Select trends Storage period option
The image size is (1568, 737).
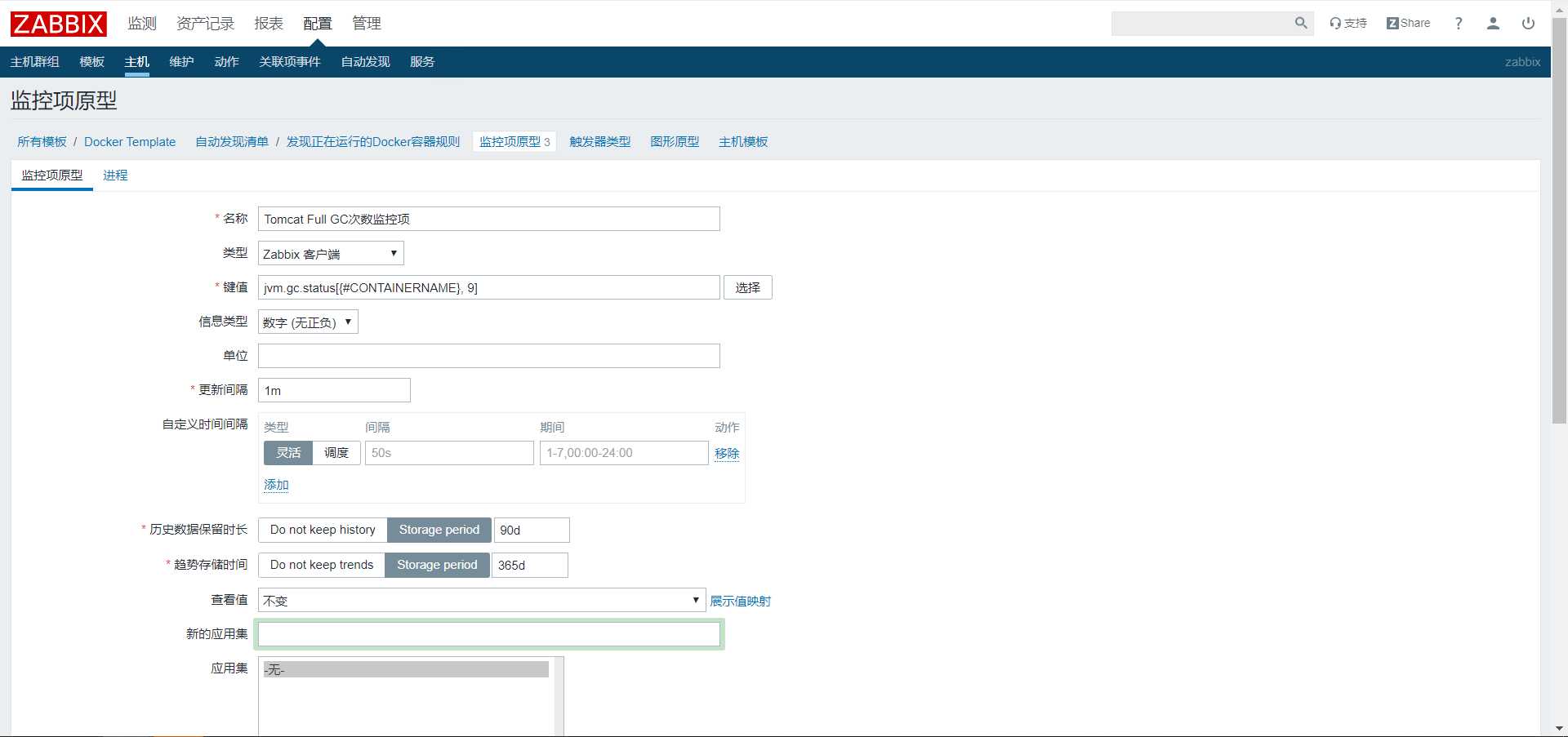(437, 565)
